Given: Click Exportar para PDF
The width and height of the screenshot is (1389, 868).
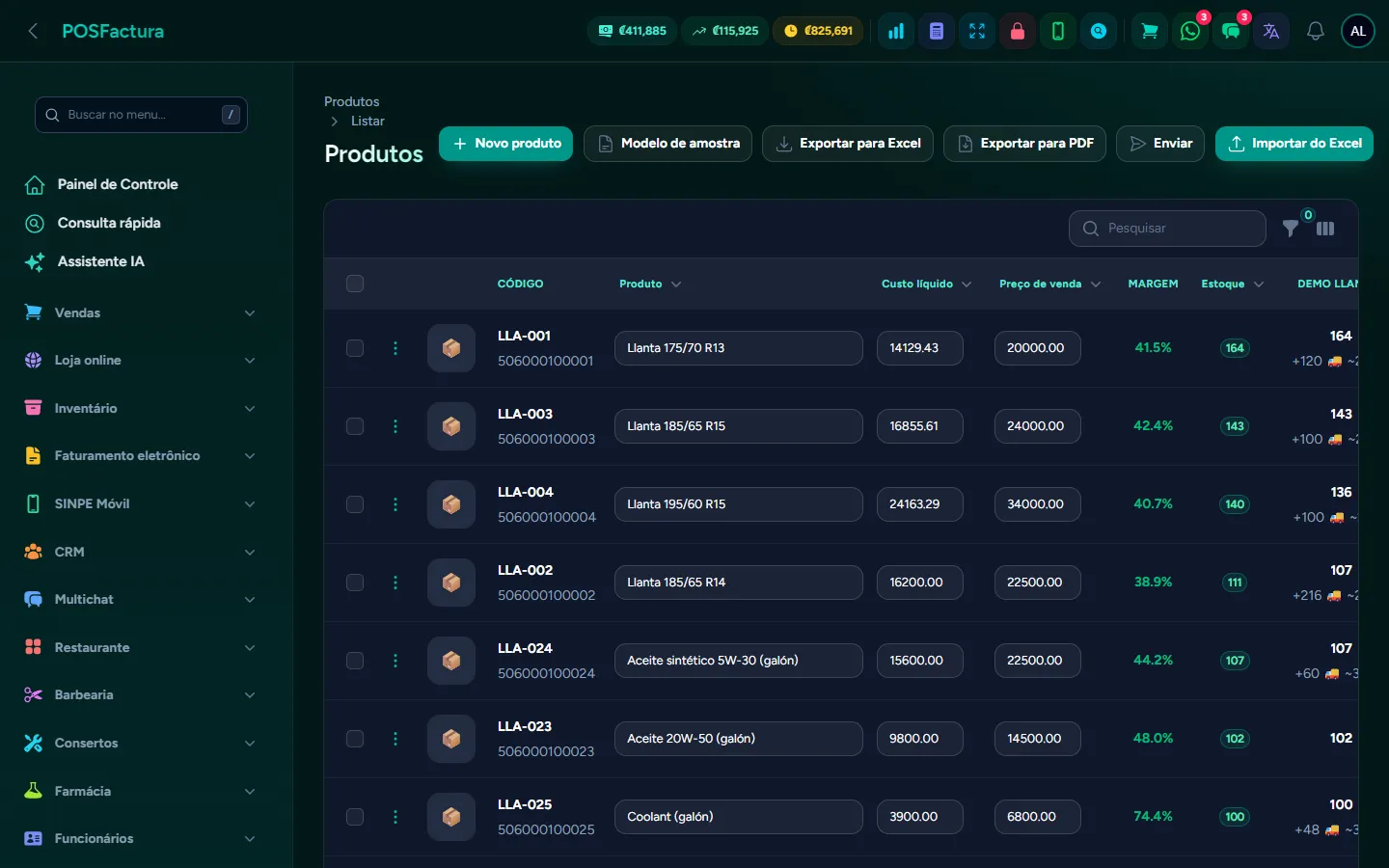Looking at the screenshot, I should coord(1024,144).
